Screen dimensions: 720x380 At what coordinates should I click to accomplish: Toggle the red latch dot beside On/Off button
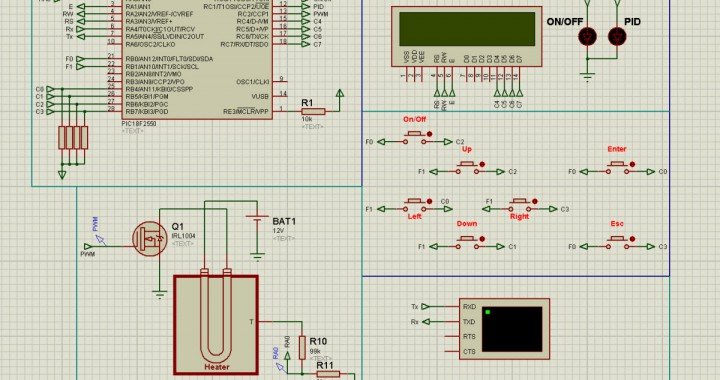coord(429,134)
